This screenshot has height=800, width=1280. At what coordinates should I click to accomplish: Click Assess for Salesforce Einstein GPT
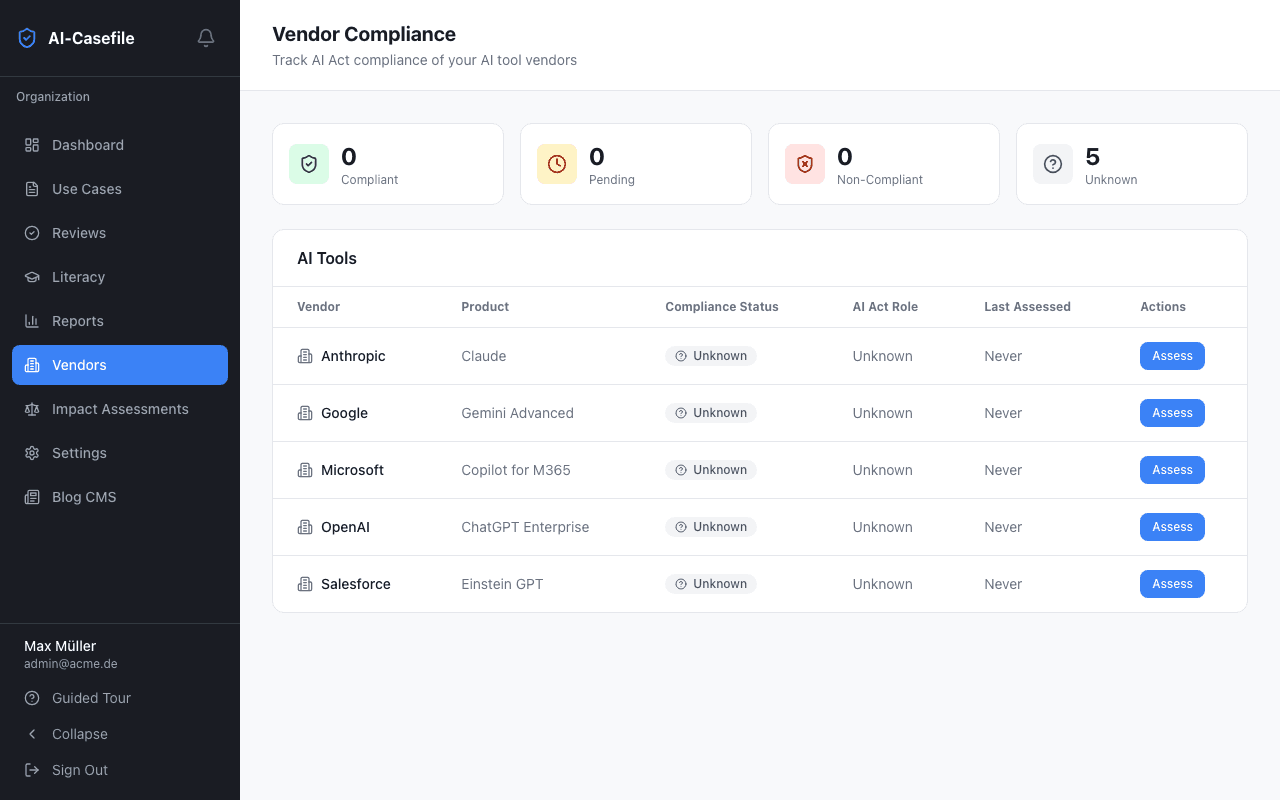tap(1172, 584)
